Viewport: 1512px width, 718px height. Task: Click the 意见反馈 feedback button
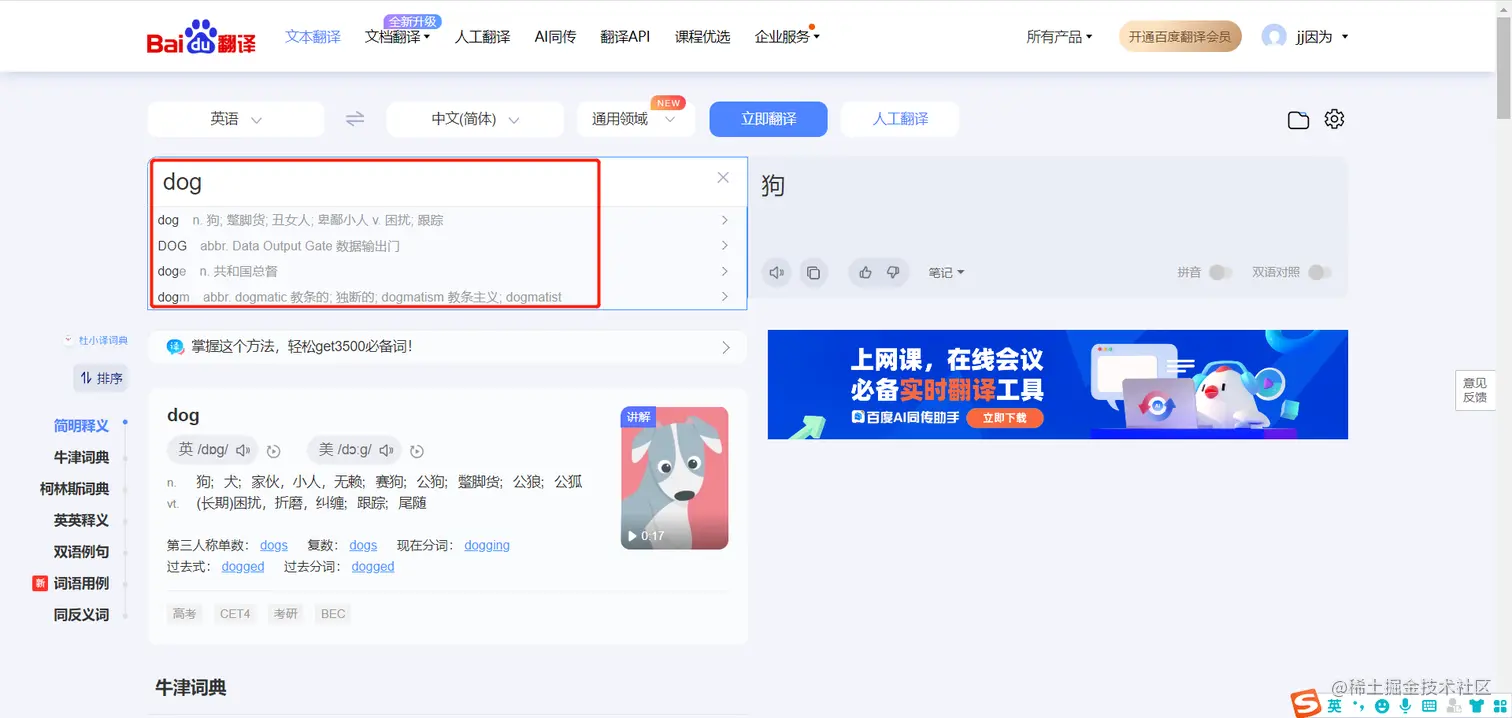tap(1475, 390)
